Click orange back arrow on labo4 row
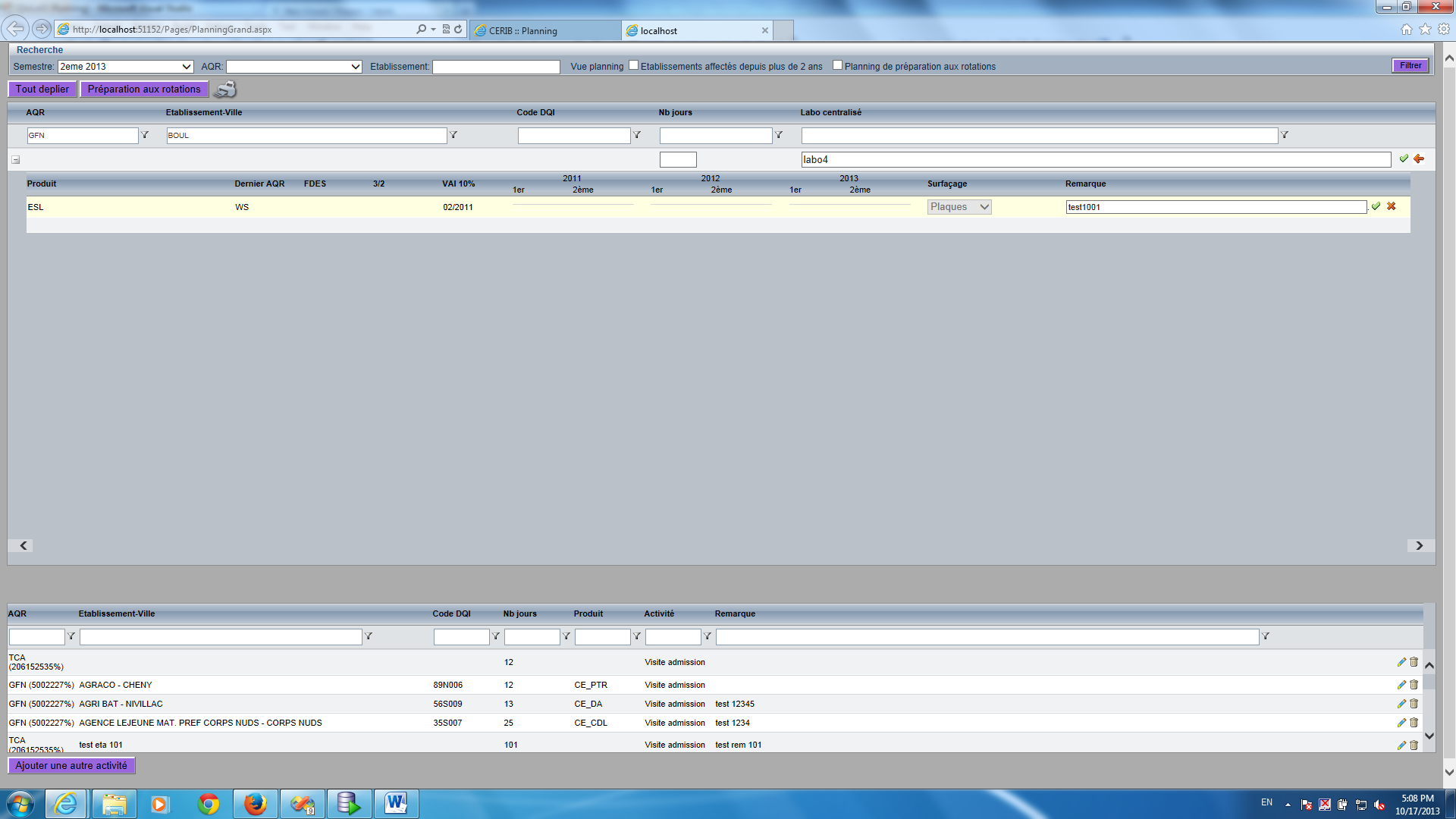Screen dimensions: 1456x819 (1419, 159)
